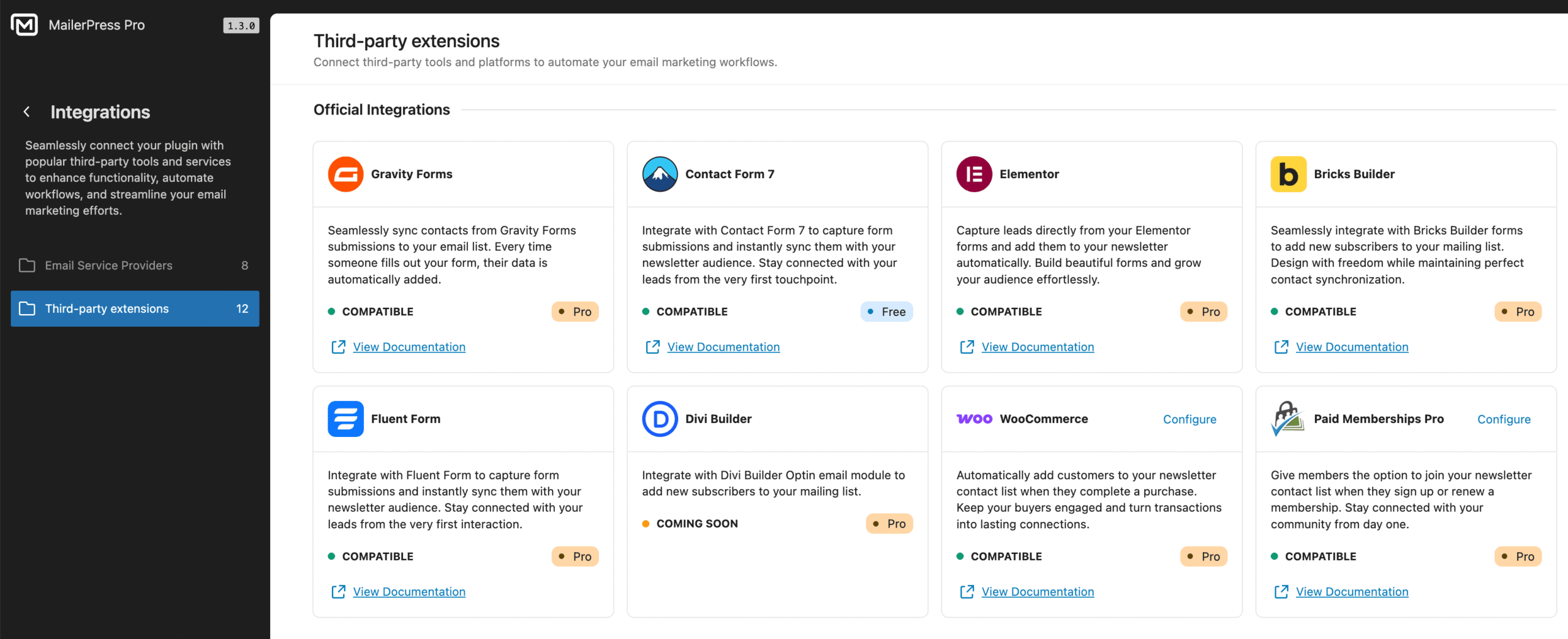Click the Divi Builder logo icon
This screenshot has height=639, width=1568.
click(x=660, y=419)
